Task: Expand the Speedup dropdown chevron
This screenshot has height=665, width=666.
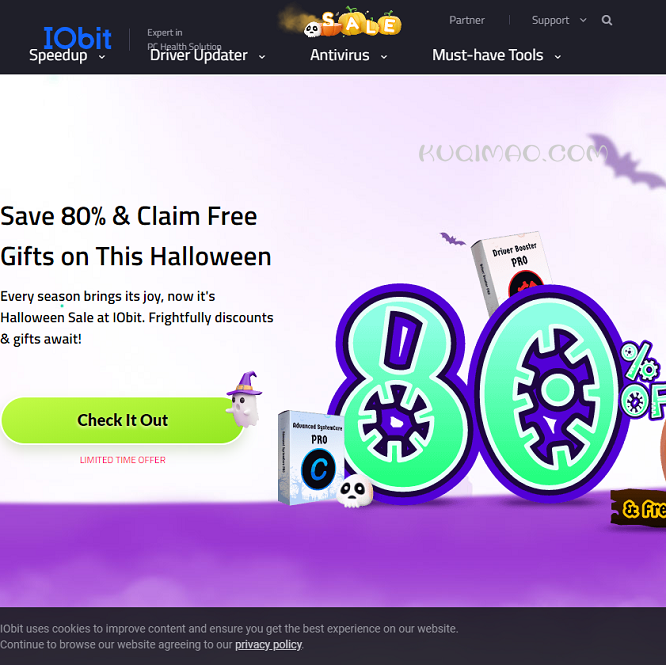Action: click(x=102, y=57)
